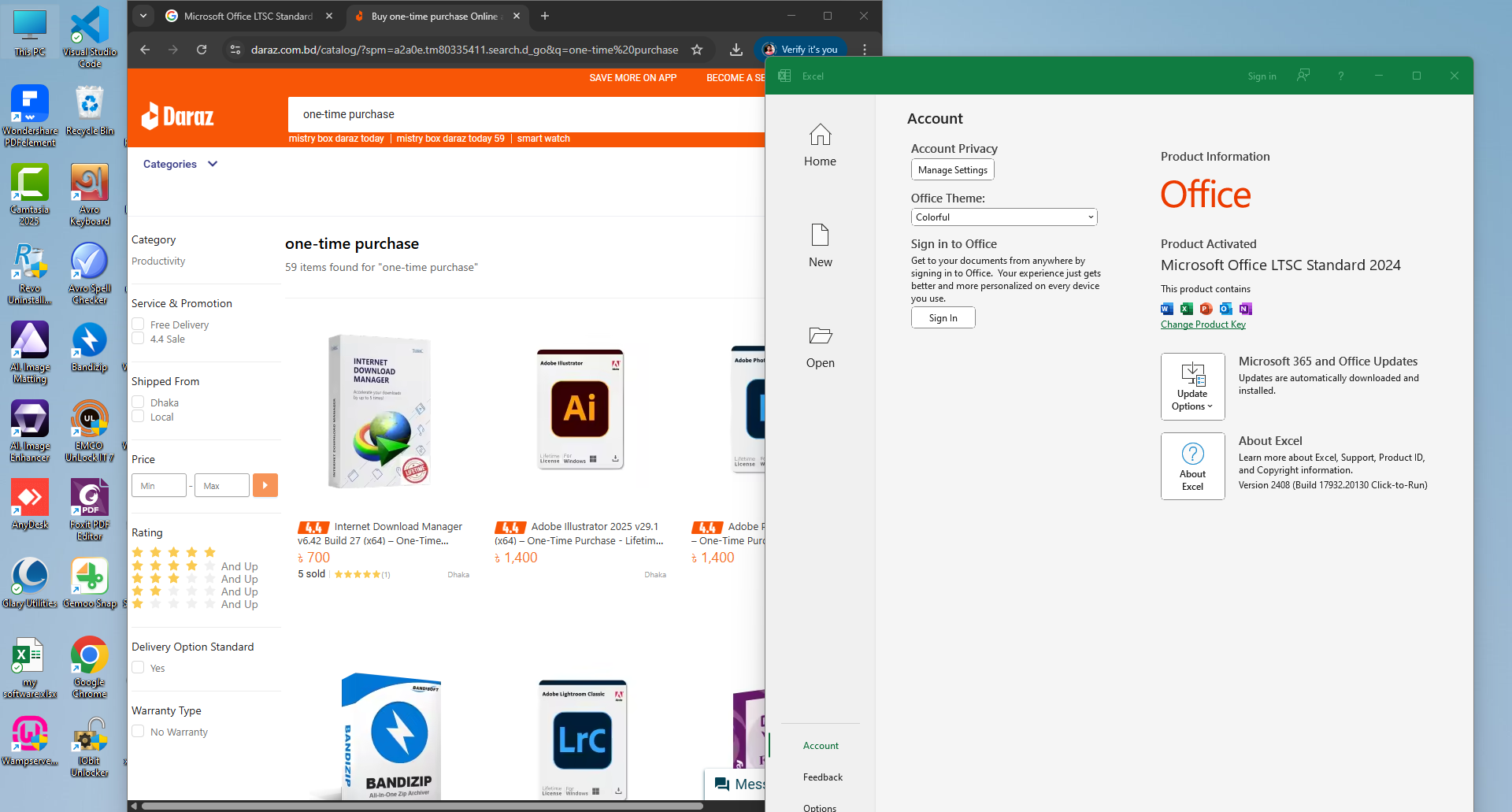The width and height of the screenshot is (1512, 812).
Task: Open Chrome three-dot menu
Action: coord(865,50)
